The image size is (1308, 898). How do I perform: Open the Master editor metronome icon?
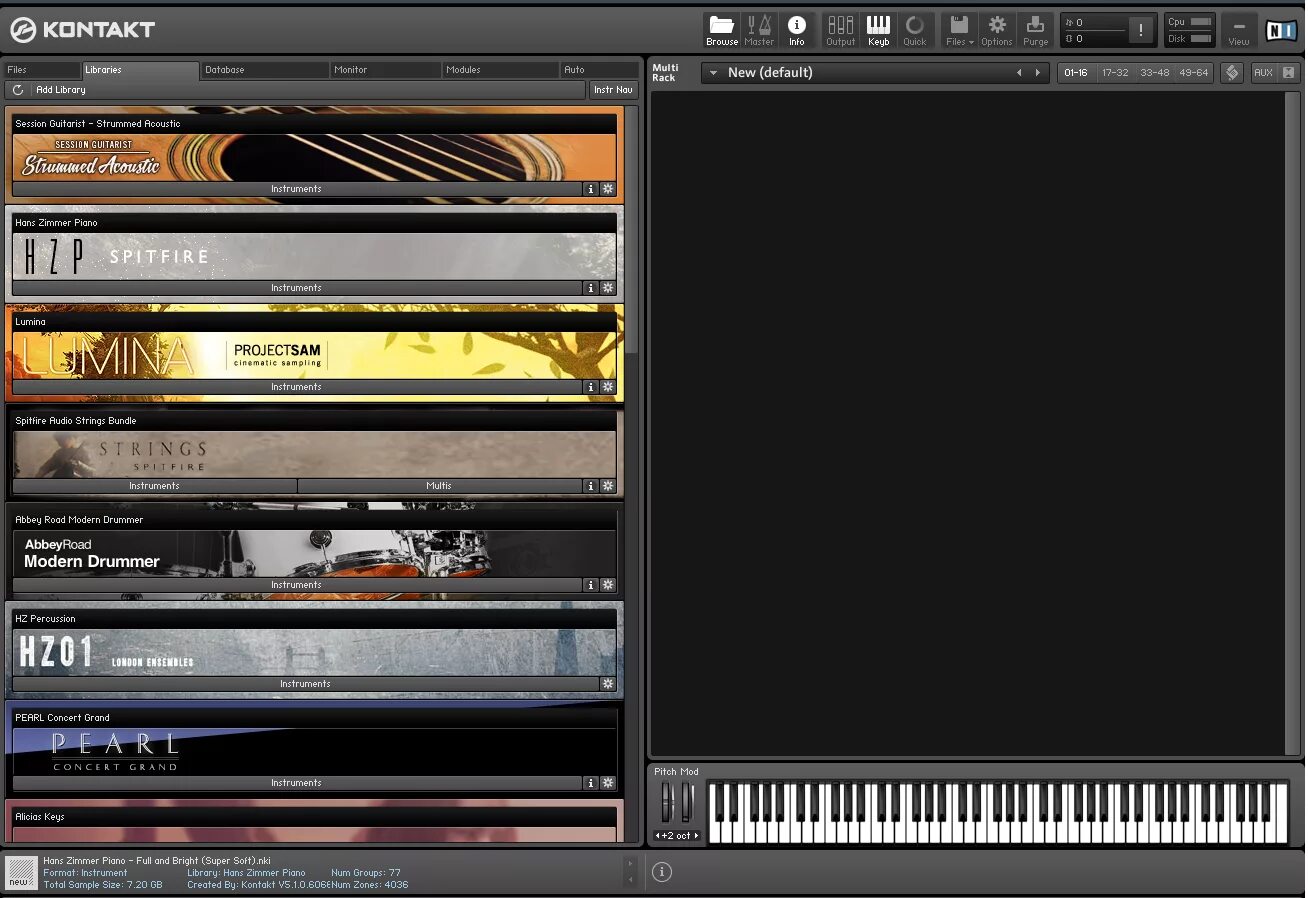(x=759, y=30)
